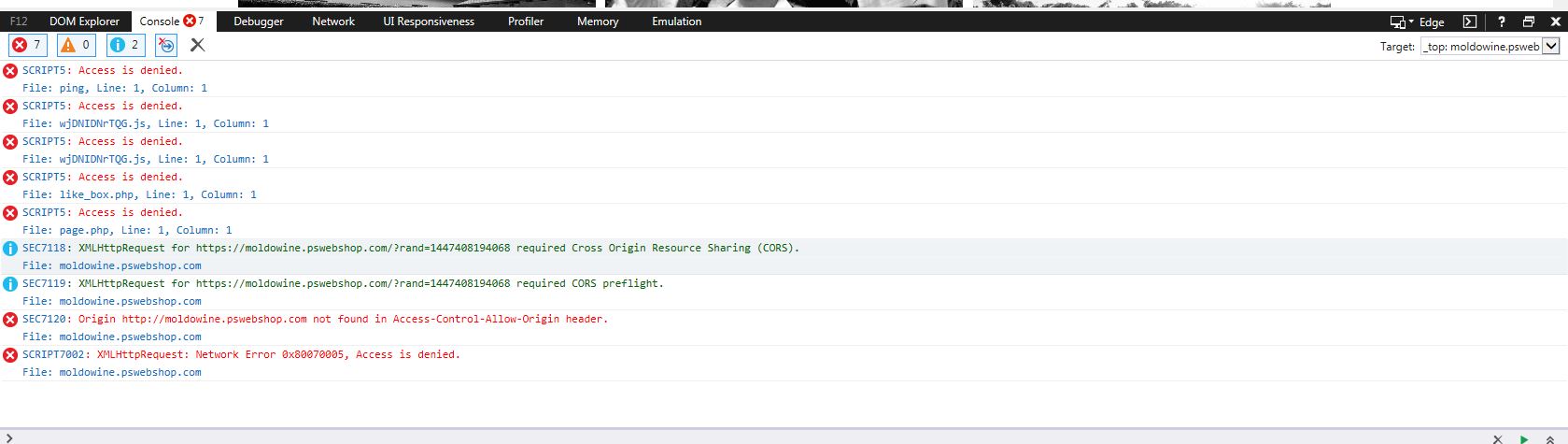Click error icon beside SCRIPT7002 message
The width and height of the screenshot is (1568, 444).
[x=10, y=355]
